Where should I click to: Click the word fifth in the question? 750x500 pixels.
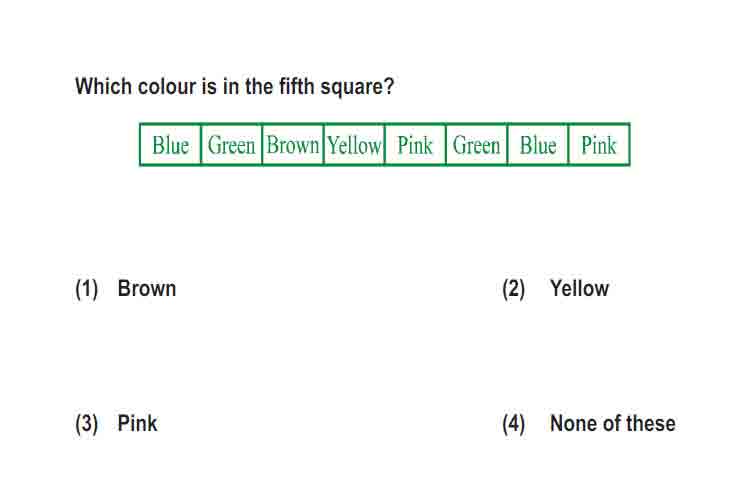[297, 87]
